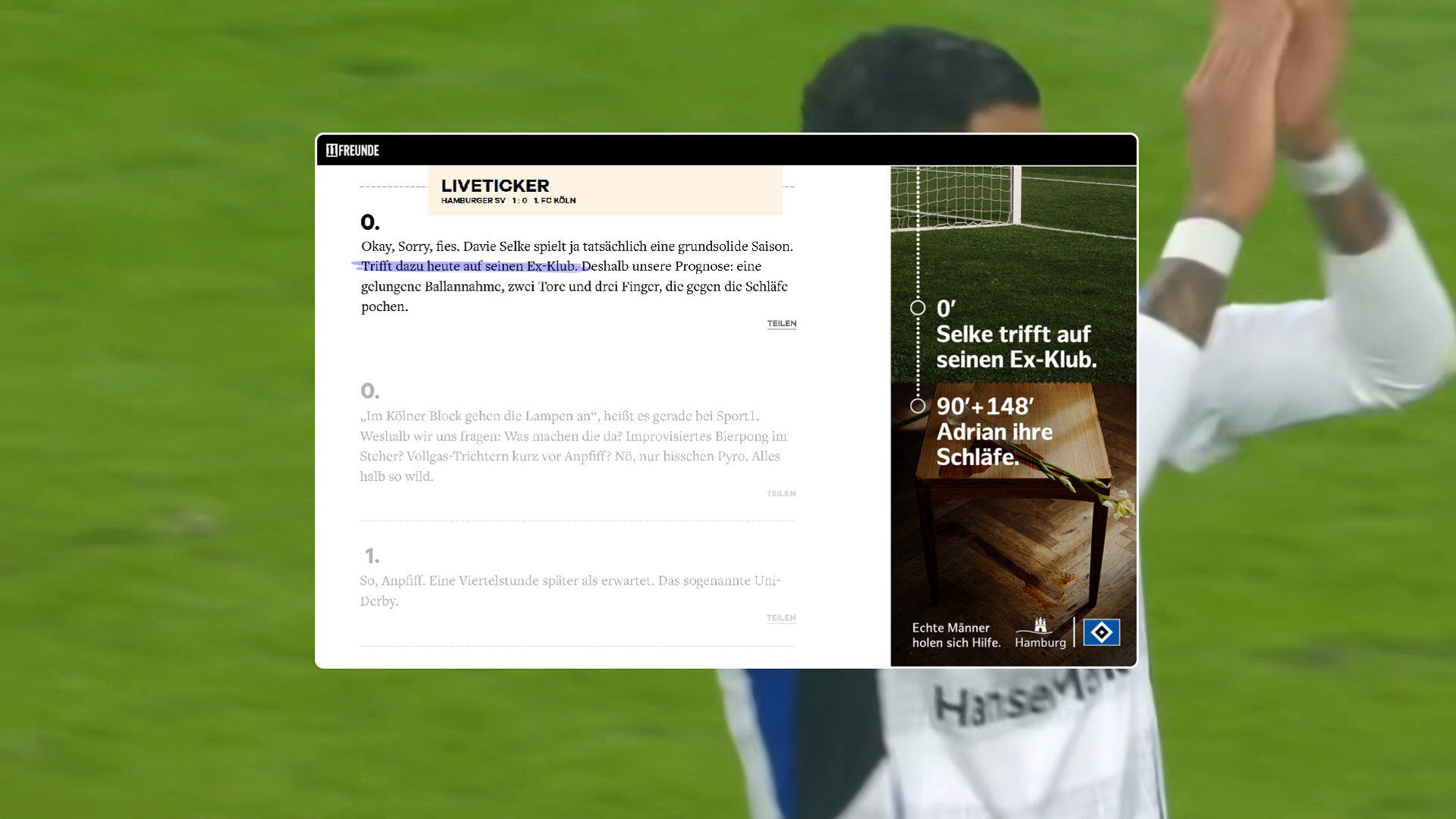This screenshot has width=1456, height=819.
Task: Click the 11Freunde logo in header
Action: (353, 150)
